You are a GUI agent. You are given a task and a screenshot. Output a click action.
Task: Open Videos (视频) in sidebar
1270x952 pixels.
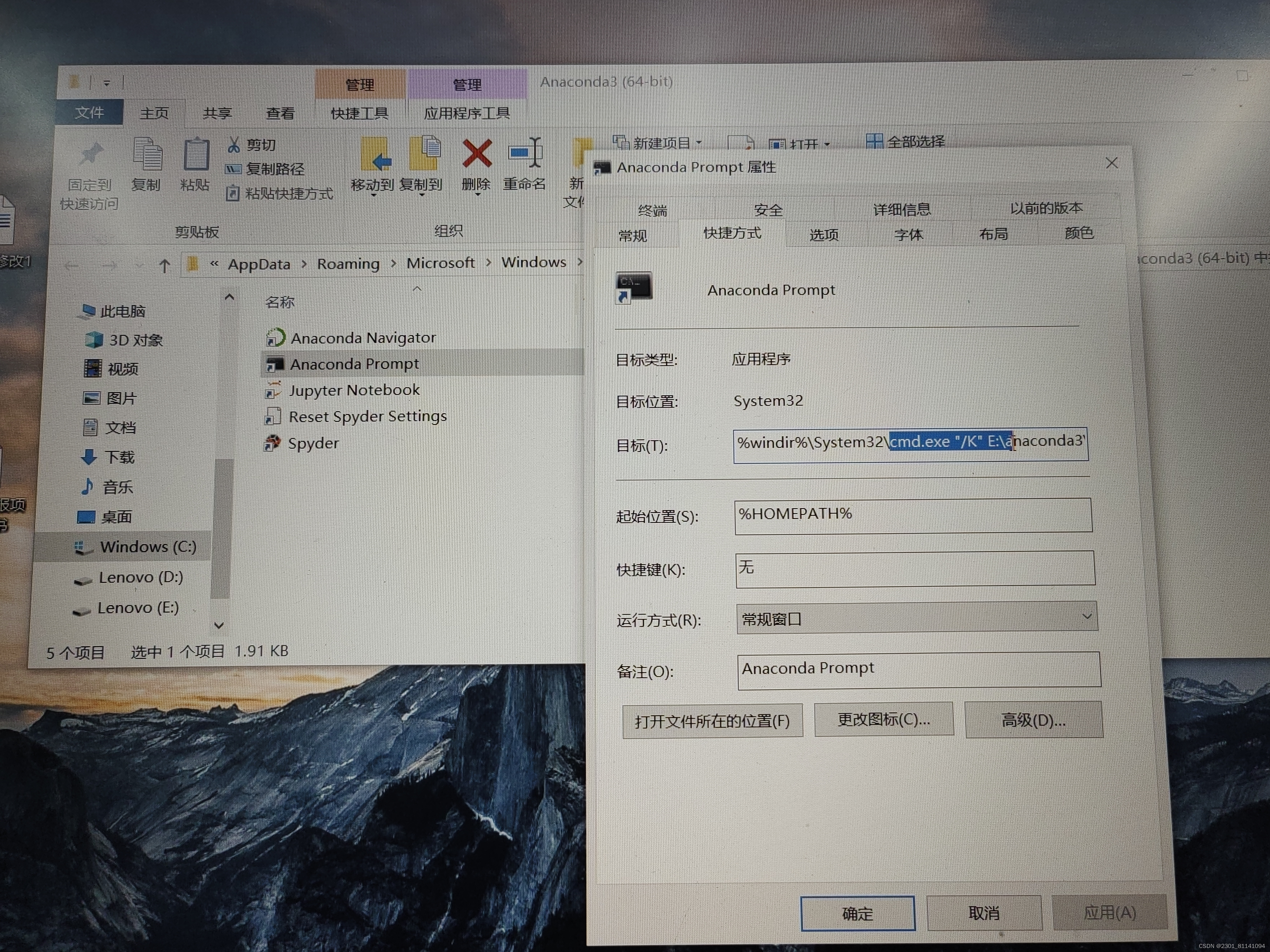coord(111,369)
